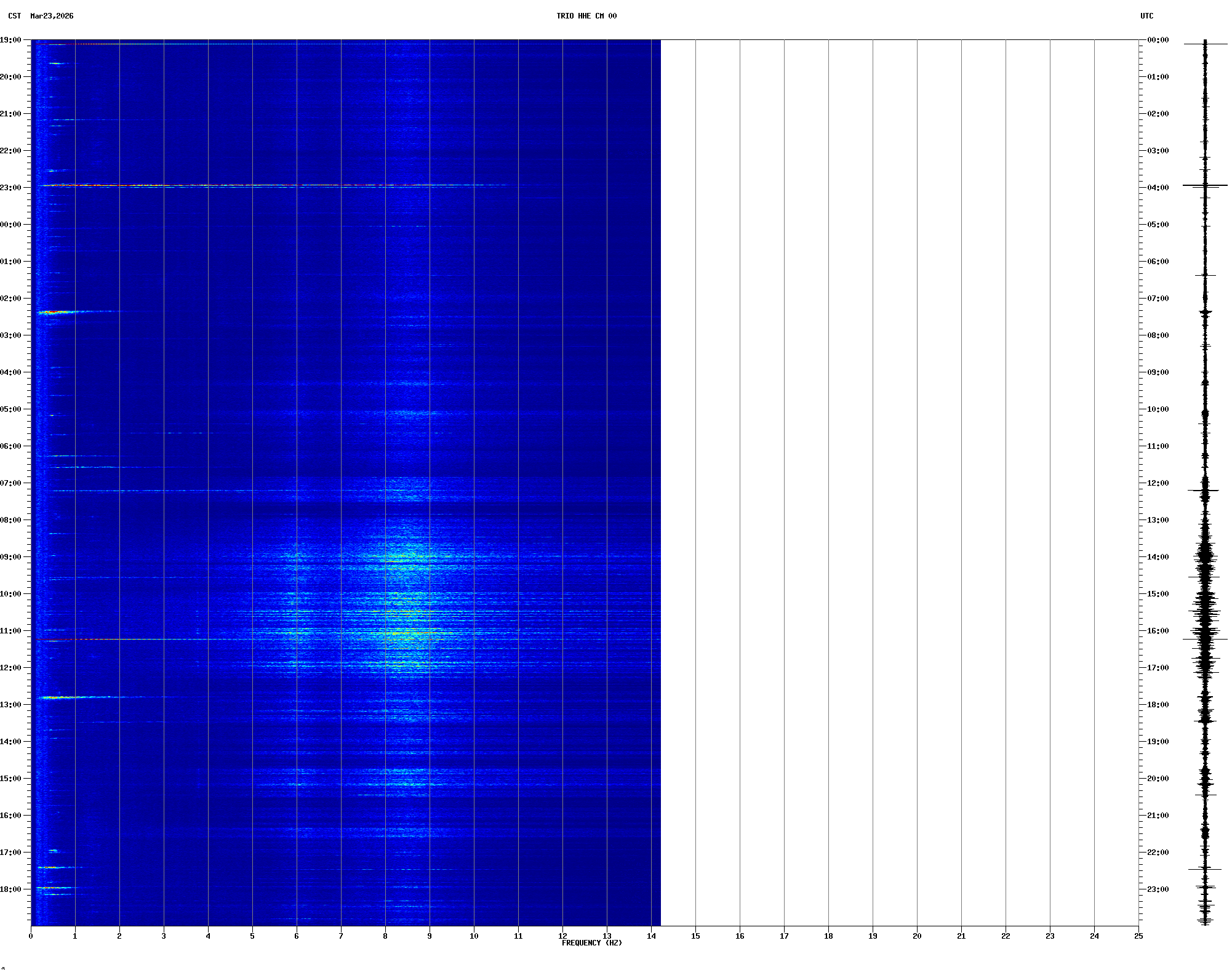Click the UTC timezone label
1232x975 pixels.
(x=1146, y=16)
